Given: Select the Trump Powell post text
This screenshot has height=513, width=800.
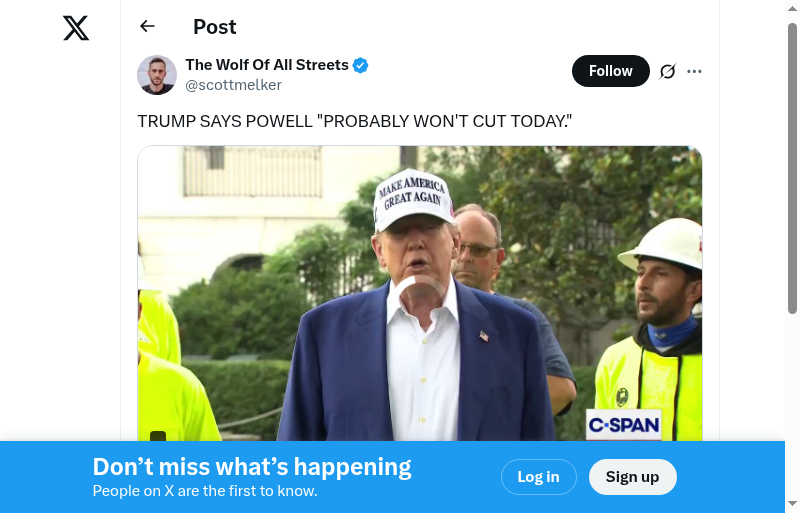Looking at the screenshot, I should click(355, 121).
